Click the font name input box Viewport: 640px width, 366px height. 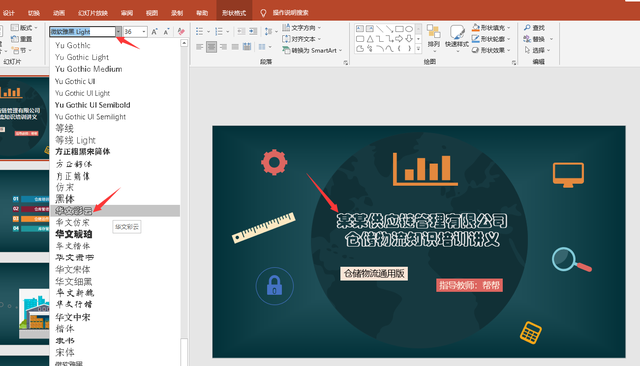tap(82, 31)
